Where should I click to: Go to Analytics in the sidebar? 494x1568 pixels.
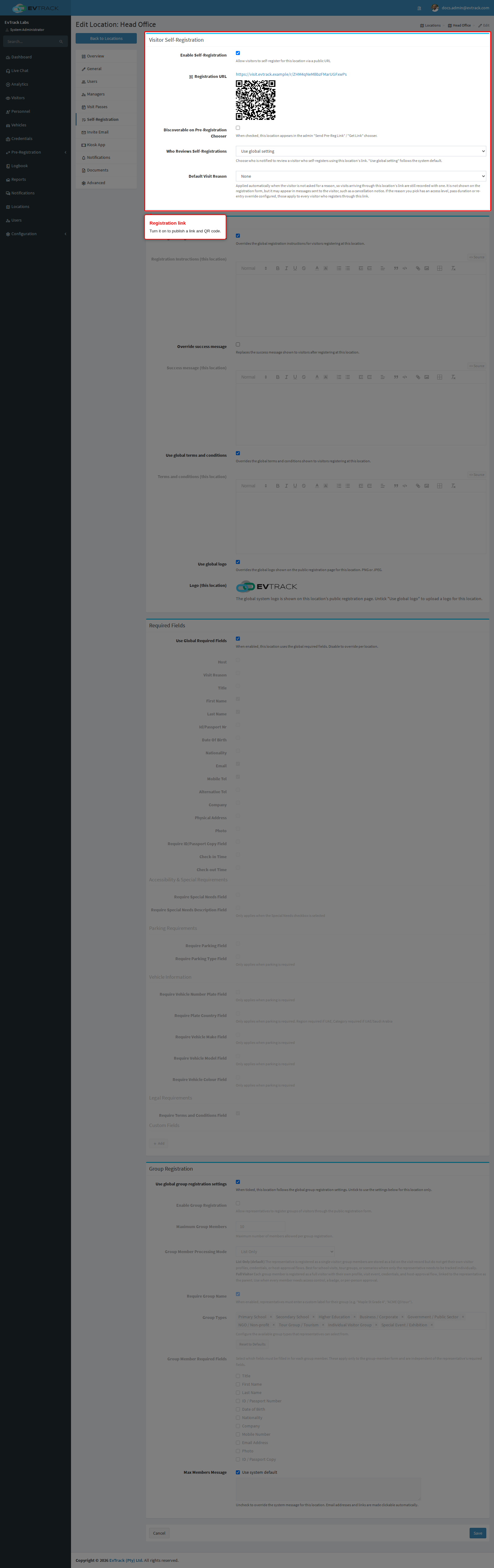pyautogui.click(x=19, y=85)
